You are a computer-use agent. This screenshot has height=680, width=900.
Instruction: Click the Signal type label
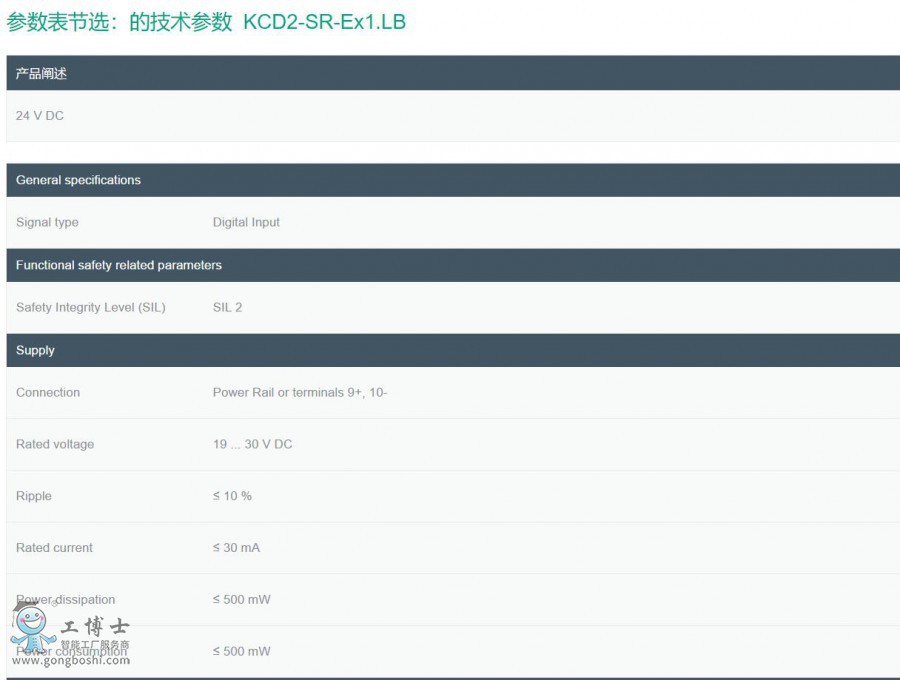[x=47, y=222]
